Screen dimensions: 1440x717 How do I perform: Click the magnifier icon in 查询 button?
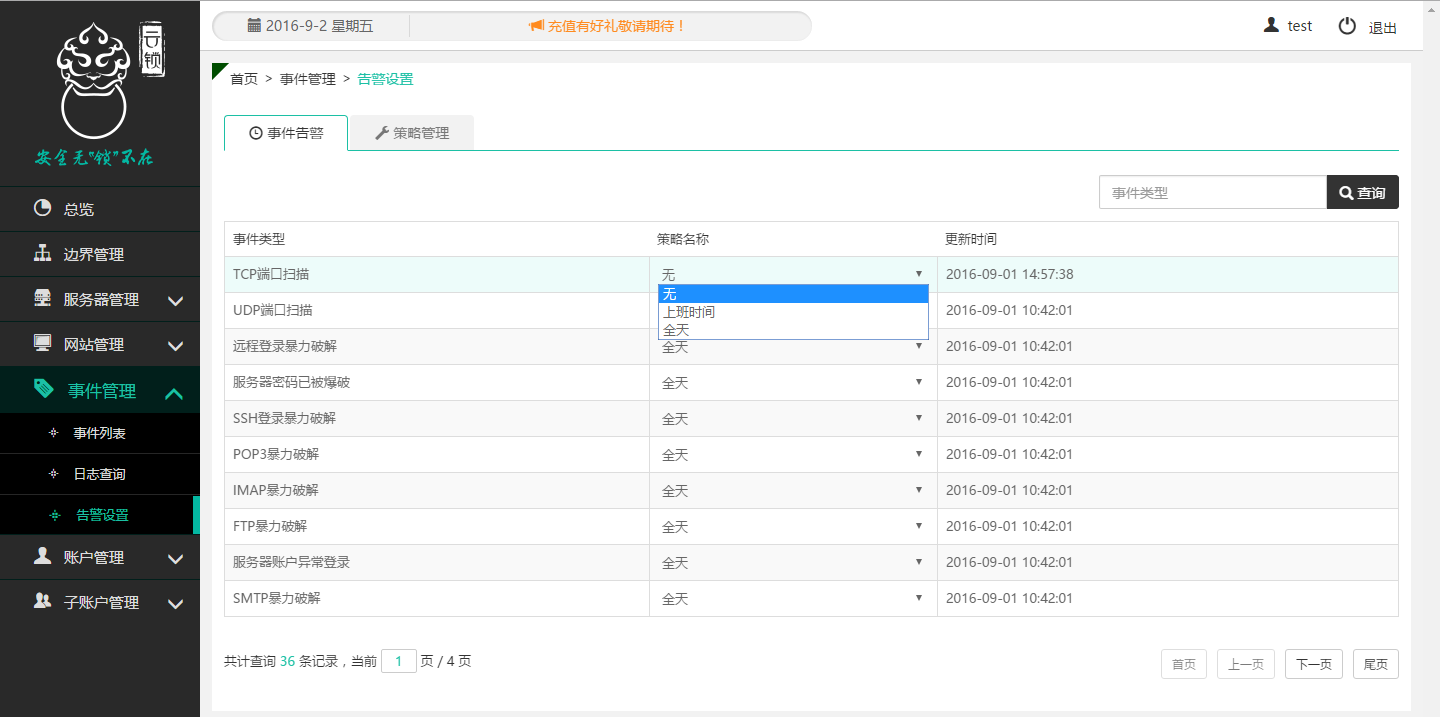[1346, 193]
